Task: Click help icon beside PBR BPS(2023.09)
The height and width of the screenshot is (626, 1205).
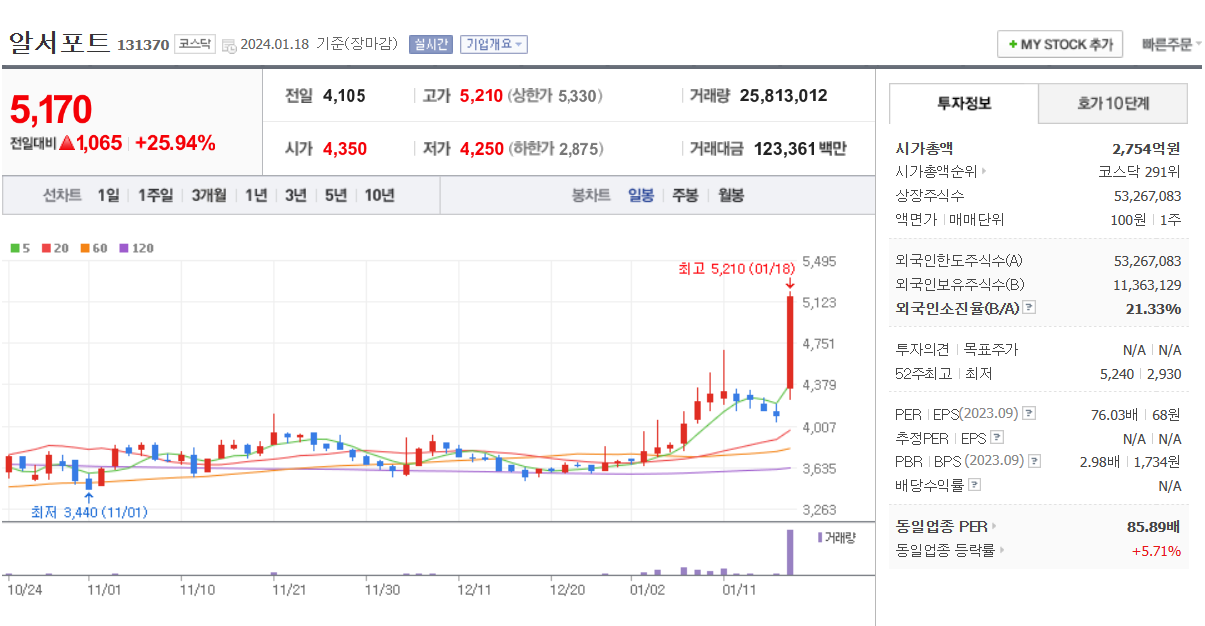Action: coord(1034,461)
